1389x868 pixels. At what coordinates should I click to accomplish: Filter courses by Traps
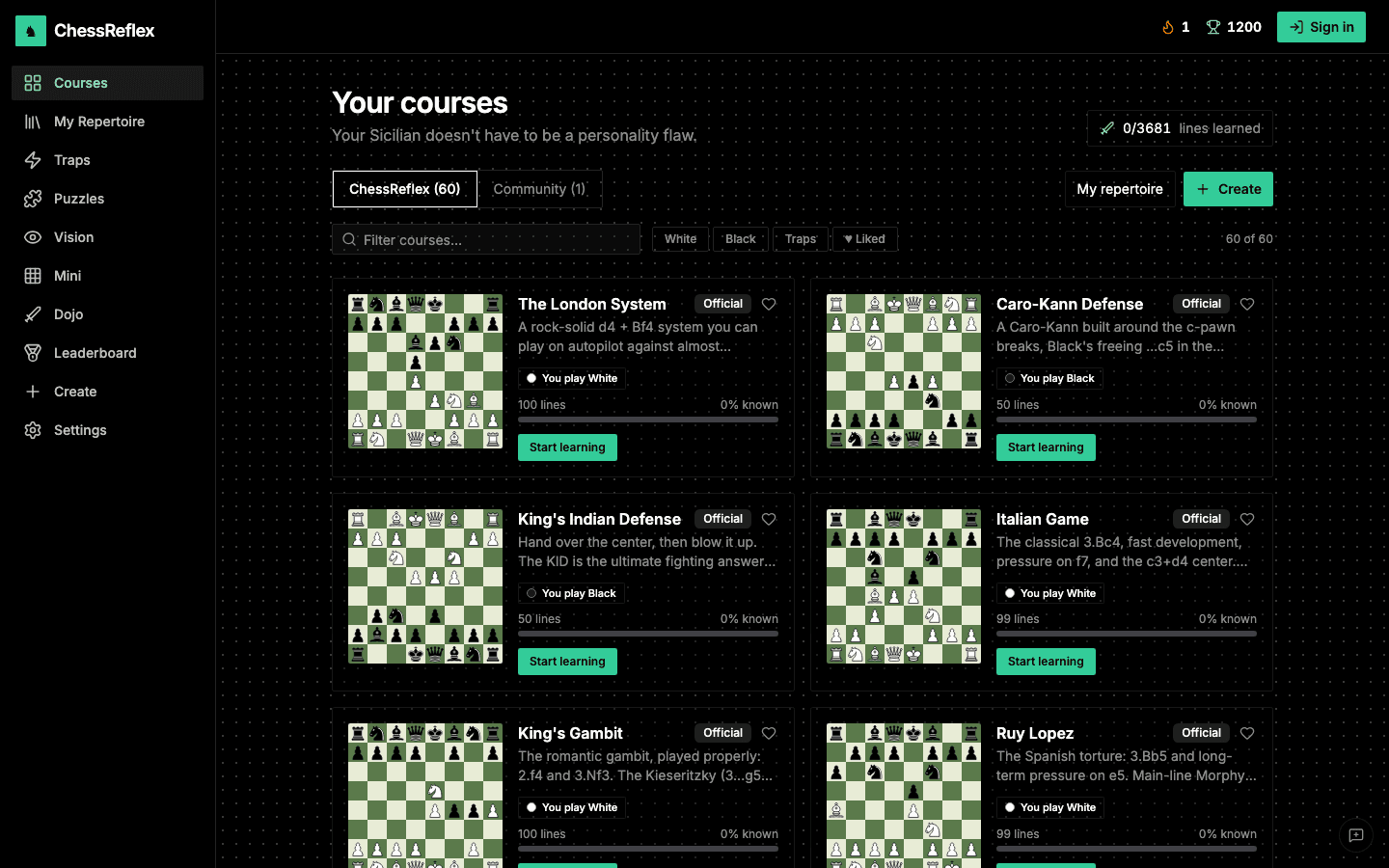point(801,239)
